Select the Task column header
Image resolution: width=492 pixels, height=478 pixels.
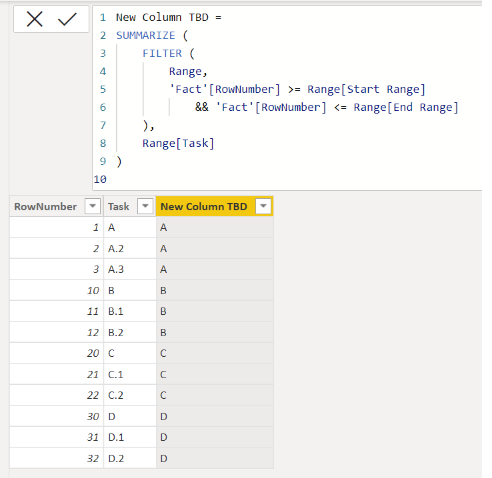[x=130, y=206]
